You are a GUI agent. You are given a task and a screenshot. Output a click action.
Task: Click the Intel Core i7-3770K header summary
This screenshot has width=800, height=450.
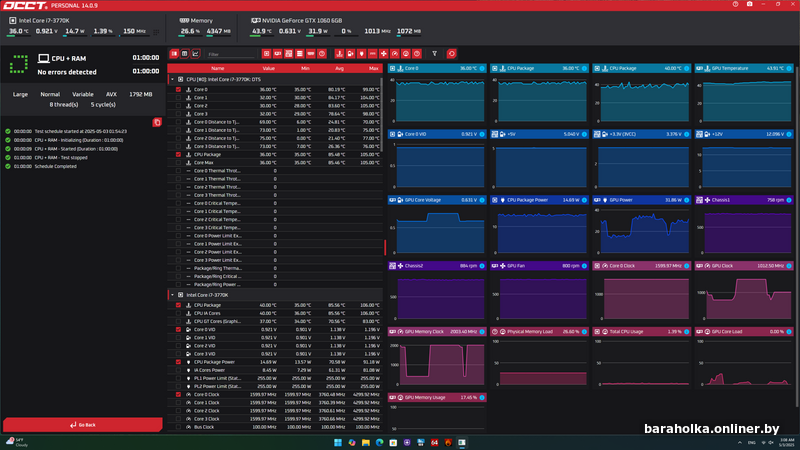[78, 26]
